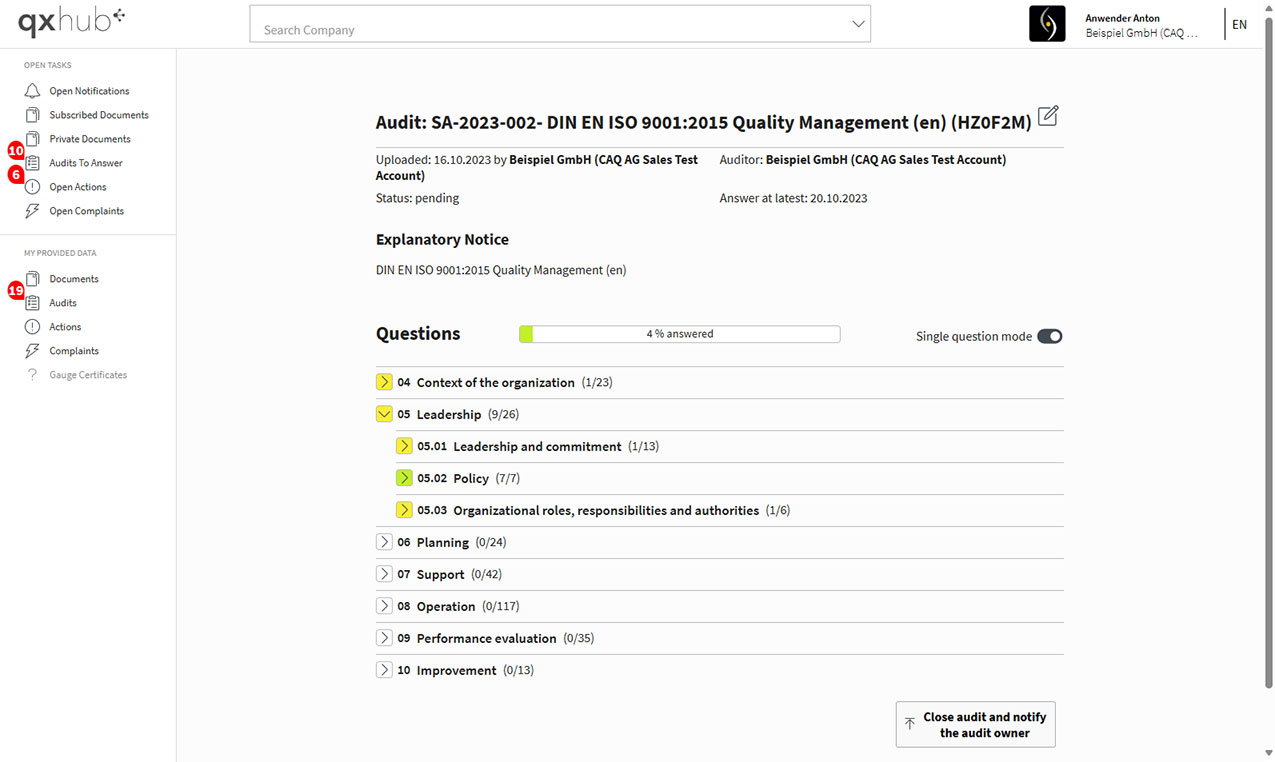The image size is (1275, 762).
Task: Click the company logo next to user name
Action: coord(1047,24)
